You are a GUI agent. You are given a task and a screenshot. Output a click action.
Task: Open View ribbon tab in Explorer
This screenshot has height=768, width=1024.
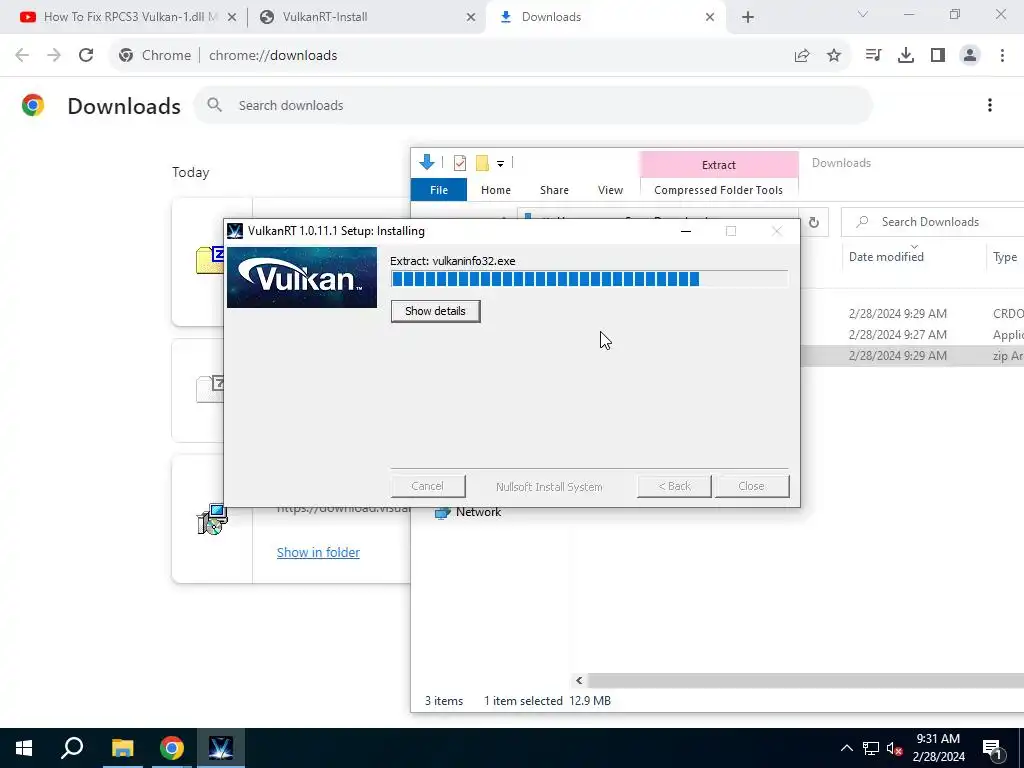coord(610,190)
